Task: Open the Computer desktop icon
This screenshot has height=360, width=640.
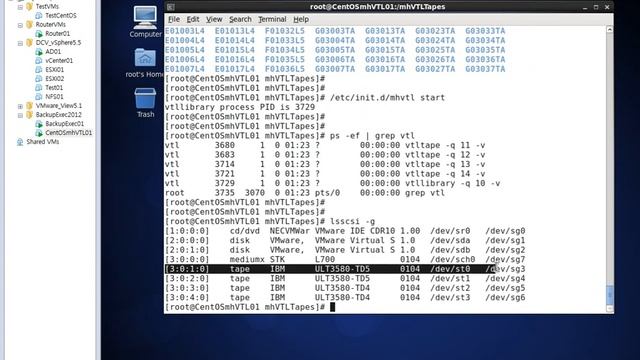Action: pos(145,18)
